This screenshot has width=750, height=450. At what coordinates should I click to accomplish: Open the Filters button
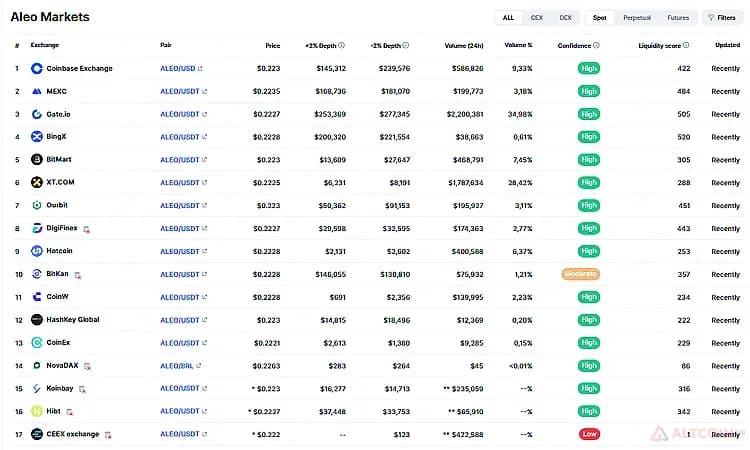(x=722, y=18)
